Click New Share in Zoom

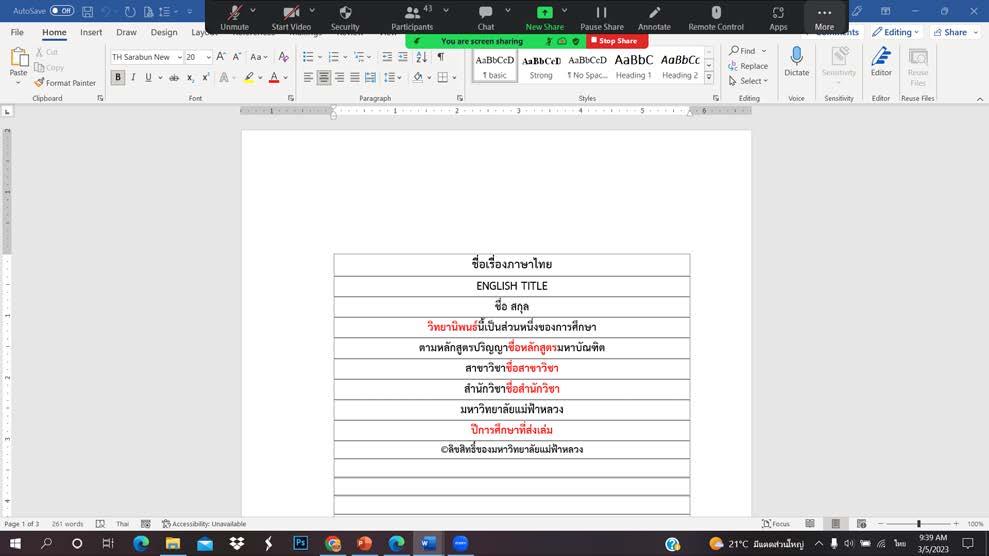[544, 18]
